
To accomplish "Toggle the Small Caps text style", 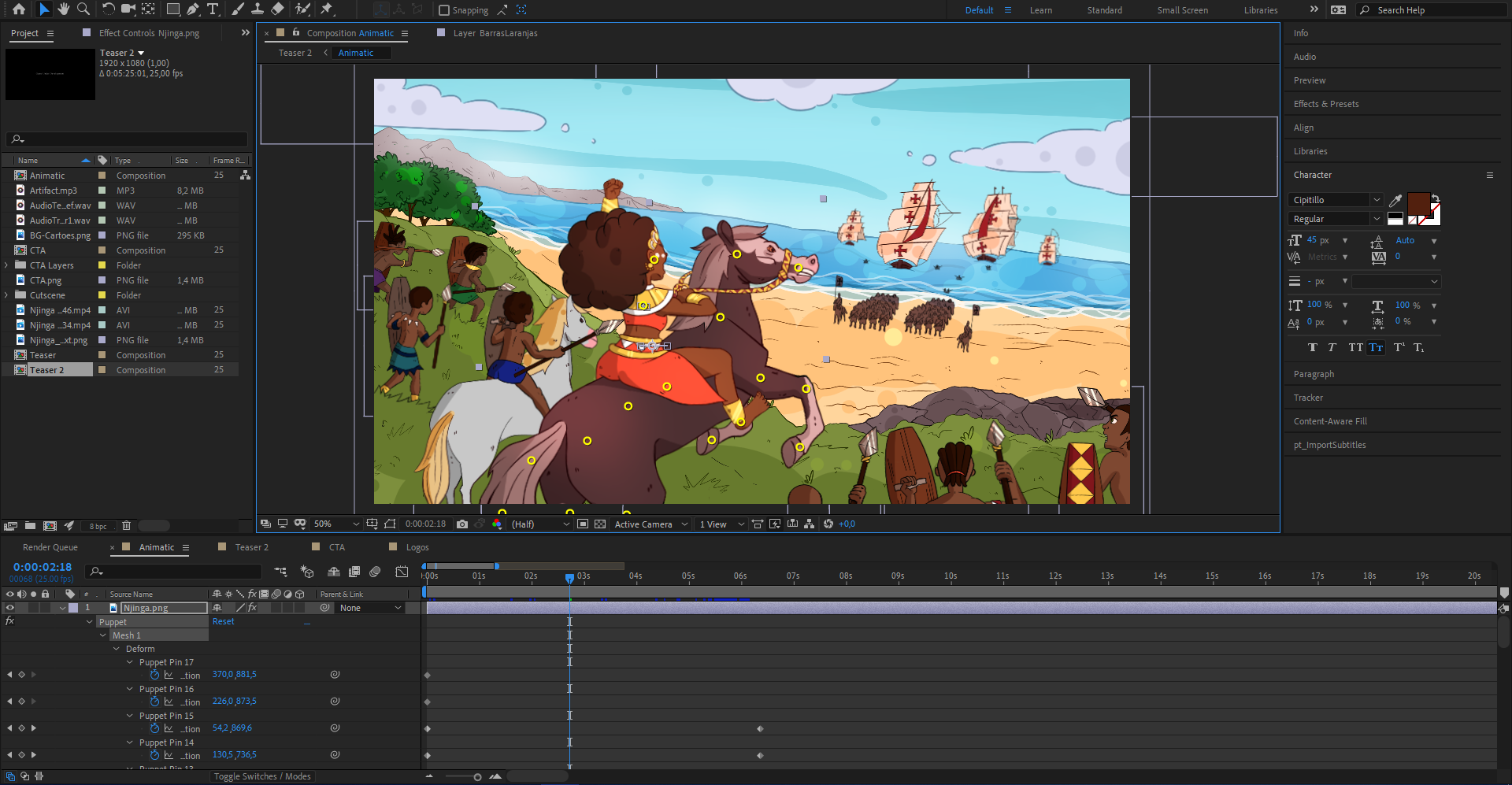I will (1376, 347).
